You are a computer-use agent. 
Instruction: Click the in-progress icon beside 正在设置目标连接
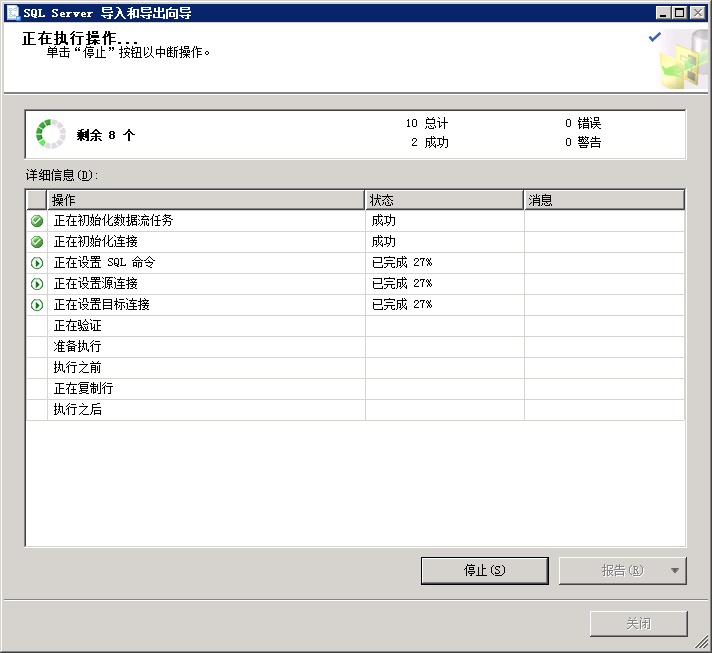37,305
